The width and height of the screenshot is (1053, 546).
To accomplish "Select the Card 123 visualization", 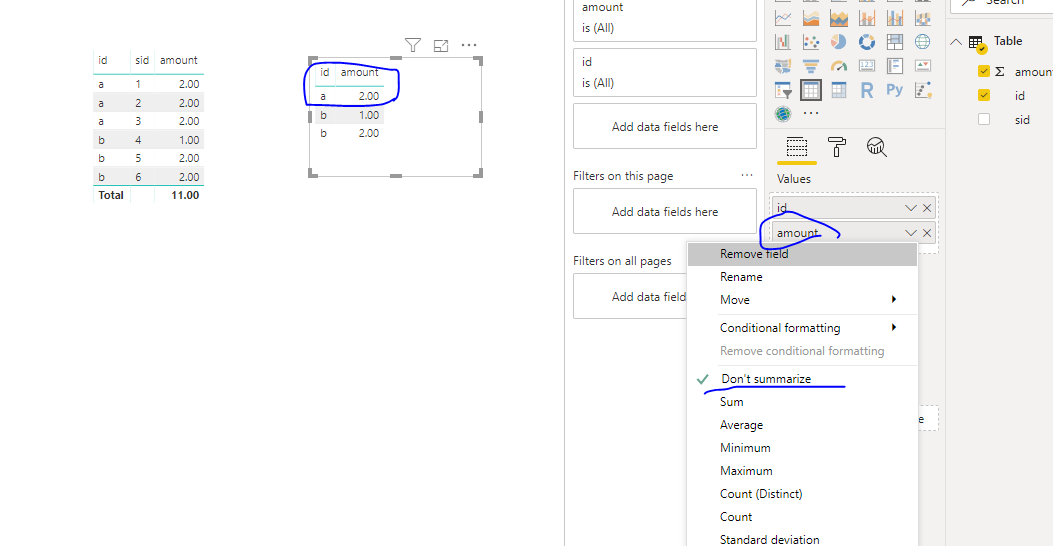I will point(867,66).
